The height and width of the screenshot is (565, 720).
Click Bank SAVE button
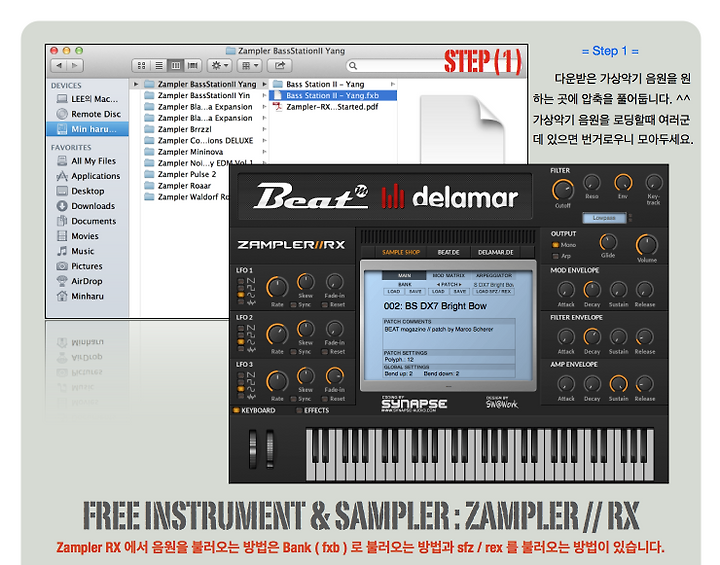[415, 292]
